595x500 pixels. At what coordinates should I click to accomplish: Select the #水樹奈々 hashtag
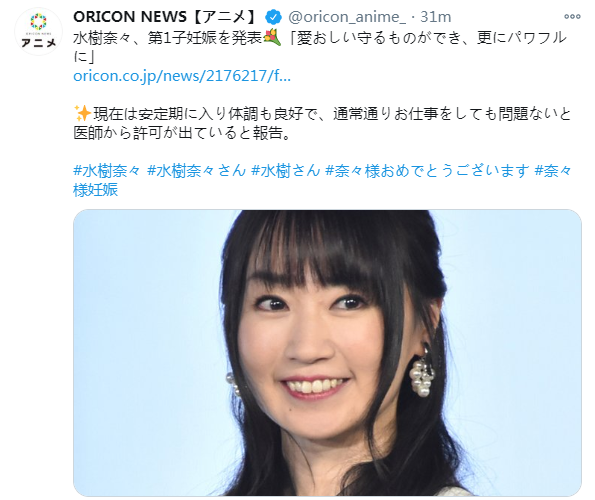coord(107,171)
